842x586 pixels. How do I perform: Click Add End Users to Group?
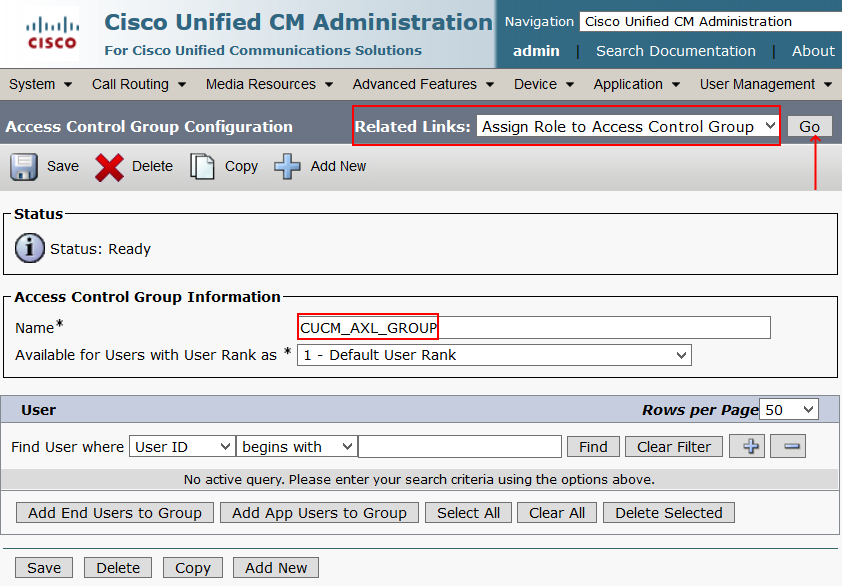pos(115,512)
